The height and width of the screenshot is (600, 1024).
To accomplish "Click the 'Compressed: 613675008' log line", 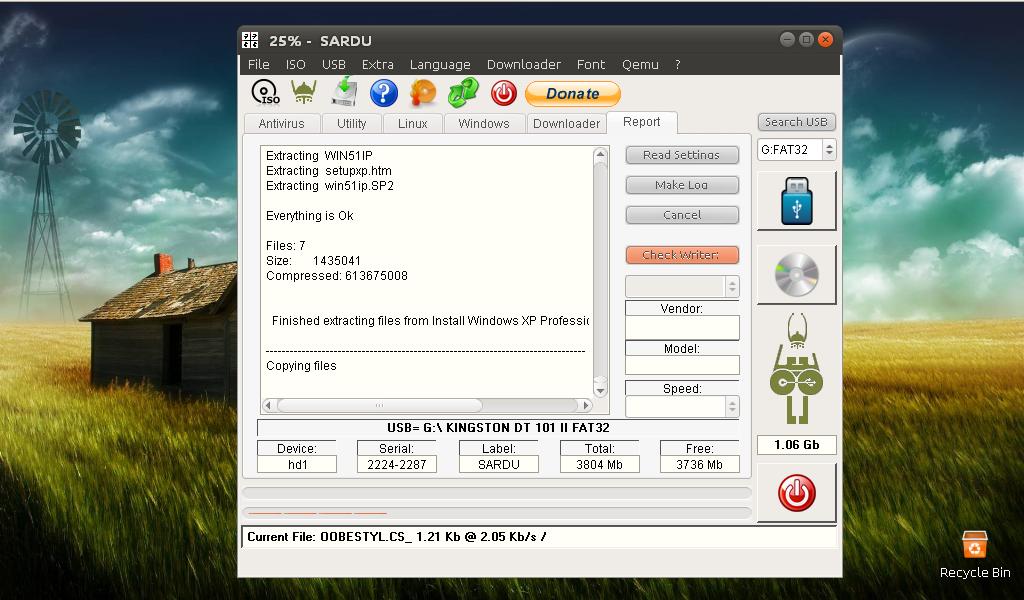I will (x=336, y=276).
